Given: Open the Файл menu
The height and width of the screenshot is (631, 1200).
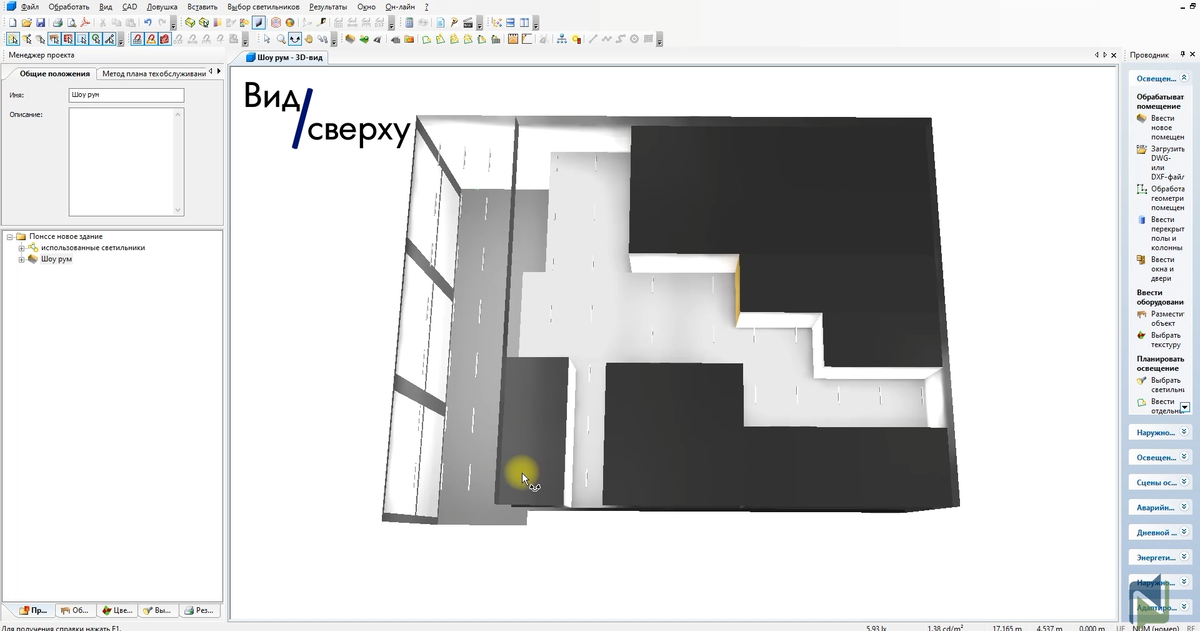Looking at the screenshot, I should [x=30, y=6].
